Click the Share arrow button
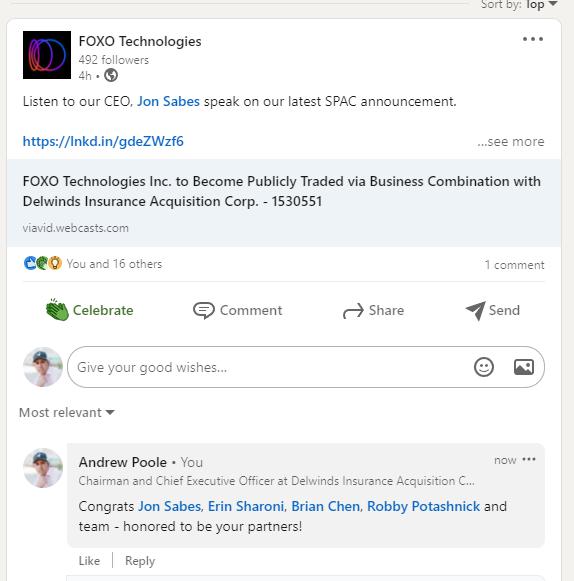The width and height of the screenshot is (574, 581). click(x=373, y=310)
